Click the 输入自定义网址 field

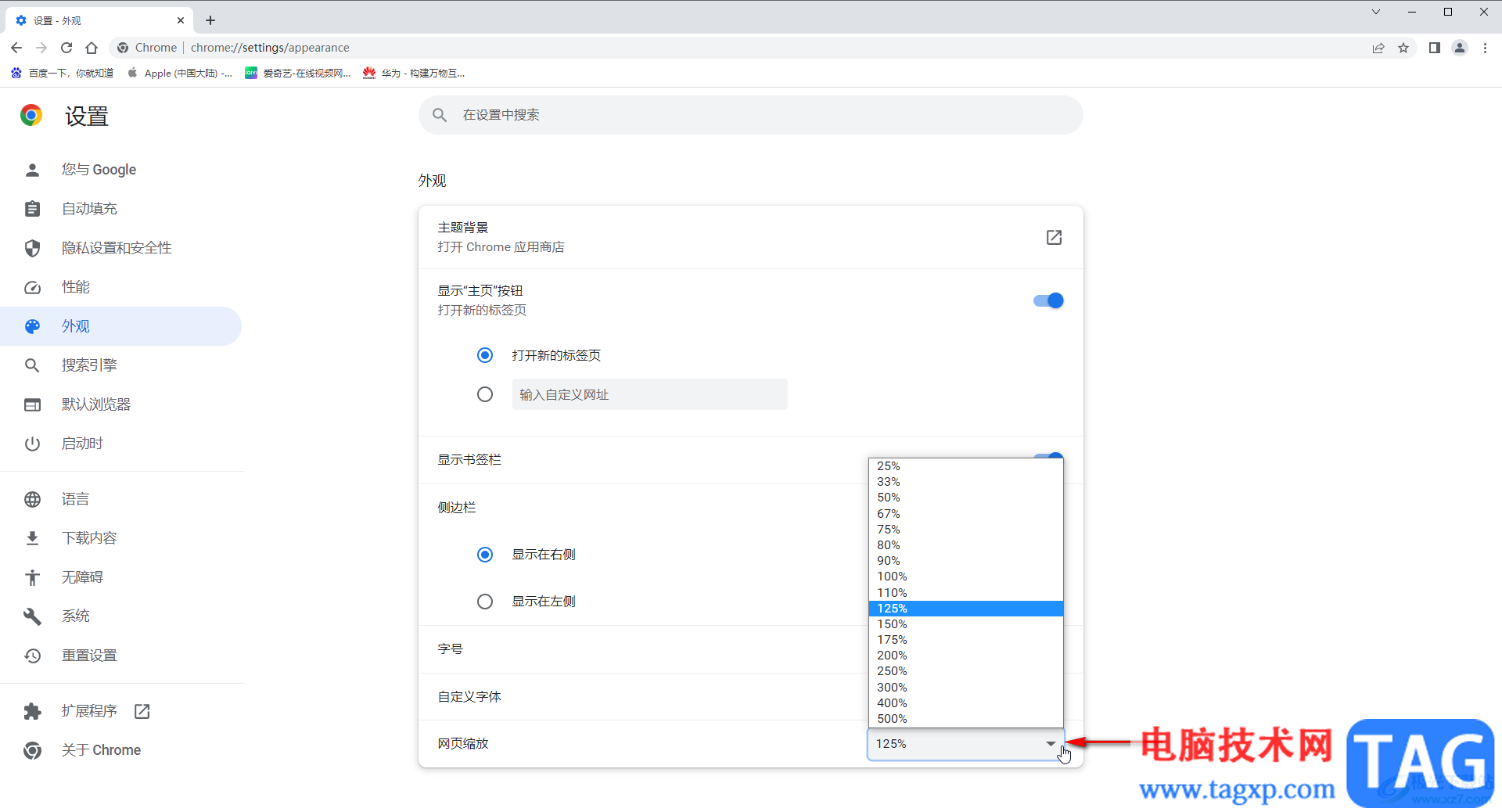(x=649, y=394)
